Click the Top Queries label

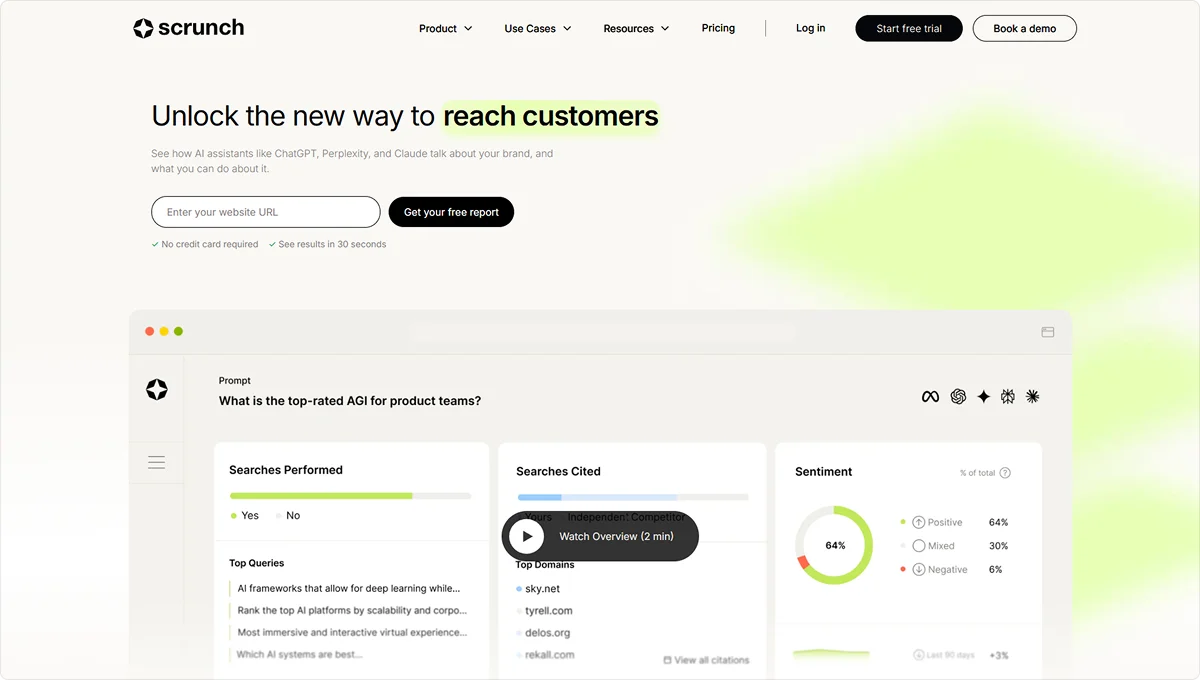tap(257, 563)
